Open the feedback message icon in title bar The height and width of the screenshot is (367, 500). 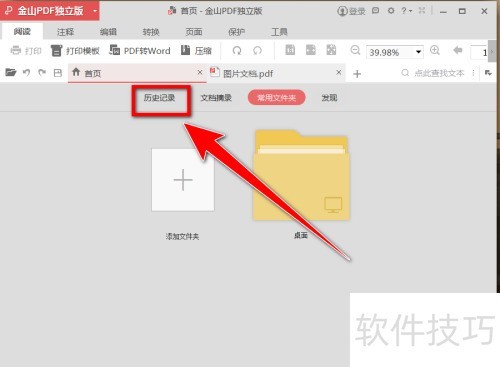[x=376, y=11]
